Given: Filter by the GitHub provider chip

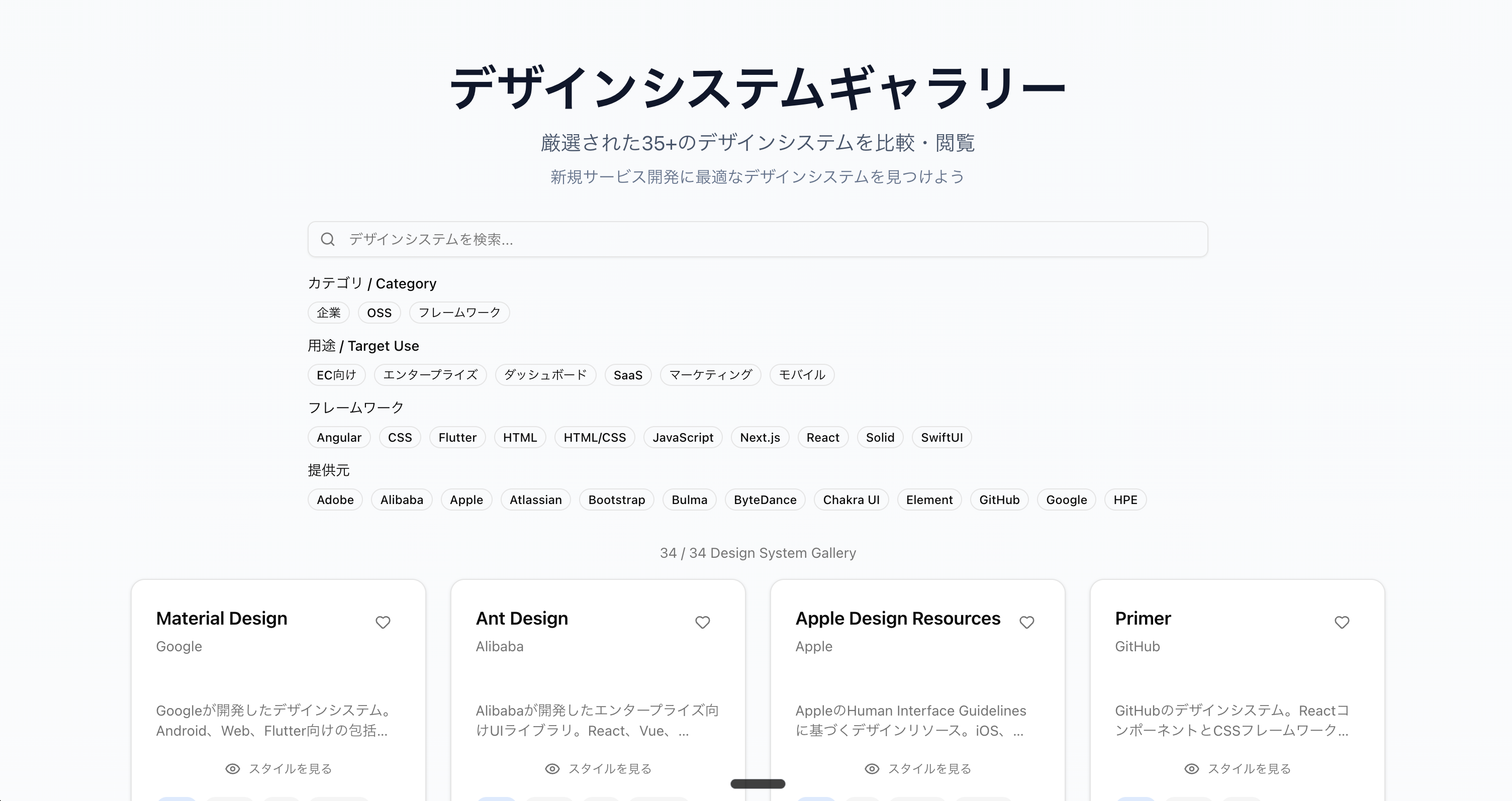Looking at the screenshot, I should point(999,500).
